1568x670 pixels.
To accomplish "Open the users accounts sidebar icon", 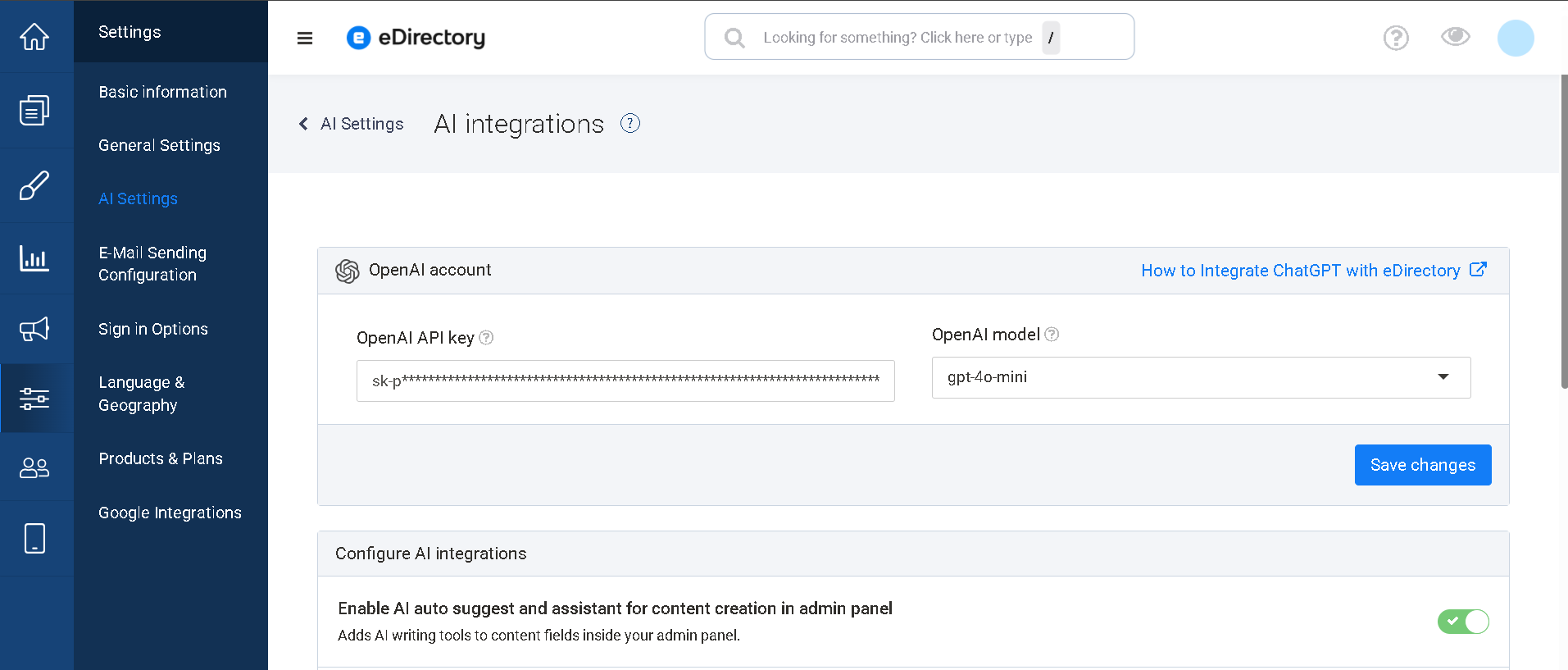I will pos(34,467).
